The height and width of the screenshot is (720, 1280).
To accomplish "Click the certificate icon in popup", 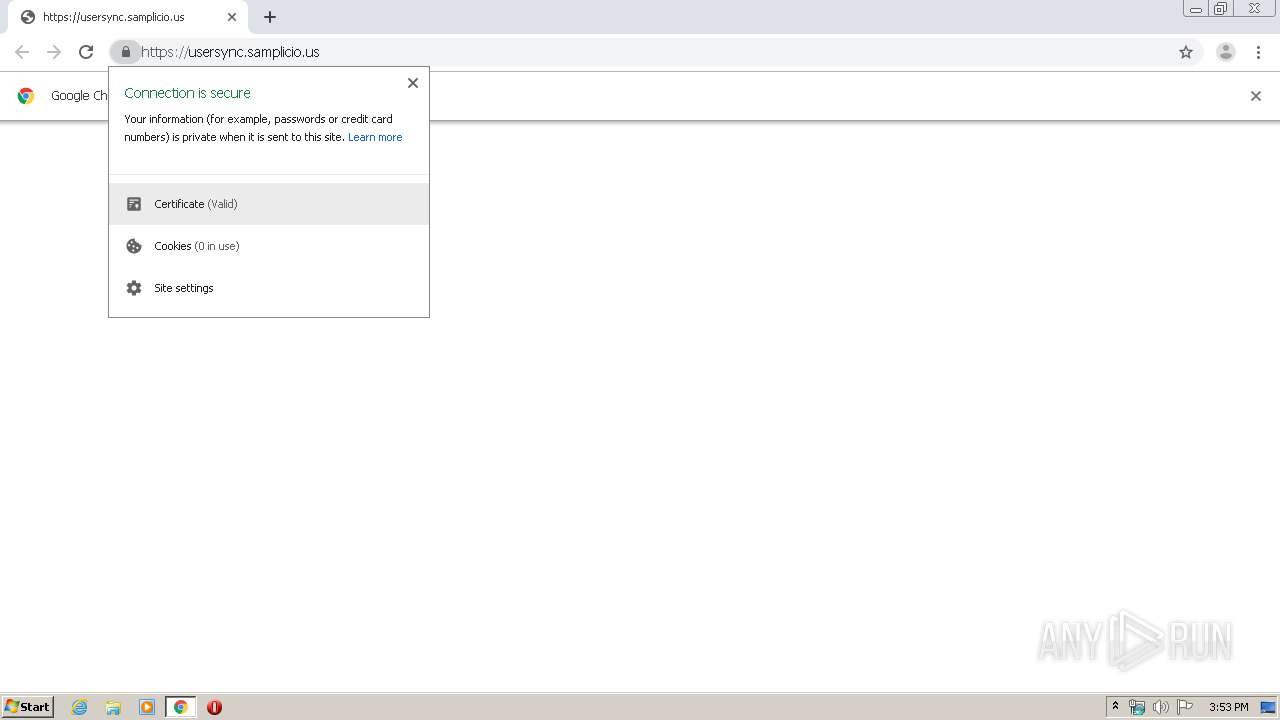I will click(x=134, y=204).
